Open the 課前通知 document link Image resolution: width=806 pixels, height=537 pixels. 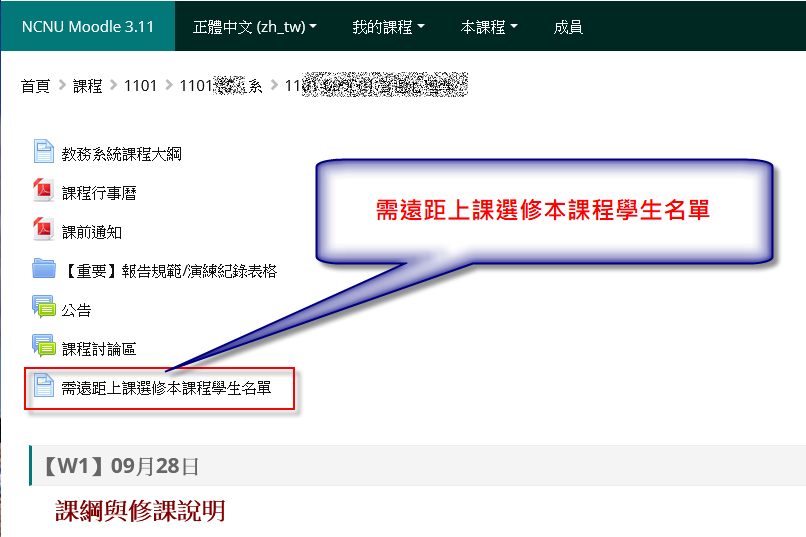[92, 232]
